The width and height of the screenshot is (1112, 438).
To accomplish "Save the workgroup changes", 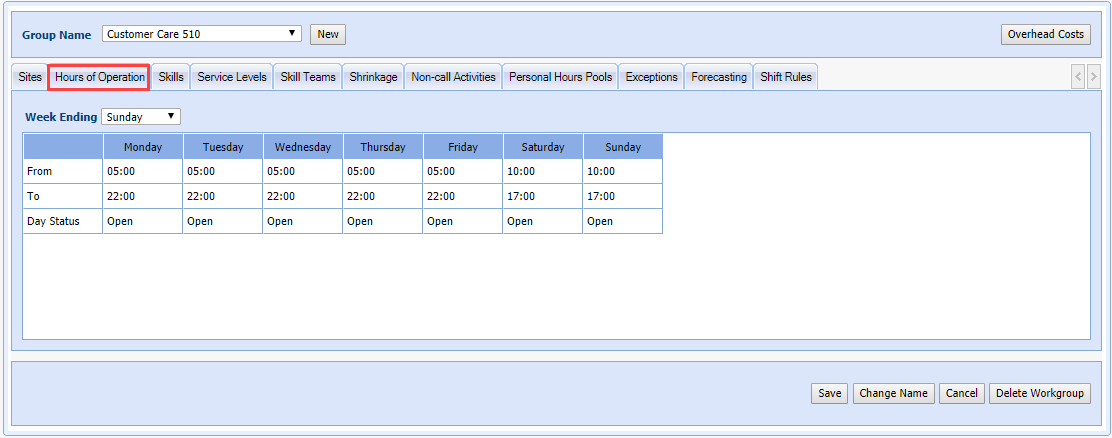I will coord(829,393).
